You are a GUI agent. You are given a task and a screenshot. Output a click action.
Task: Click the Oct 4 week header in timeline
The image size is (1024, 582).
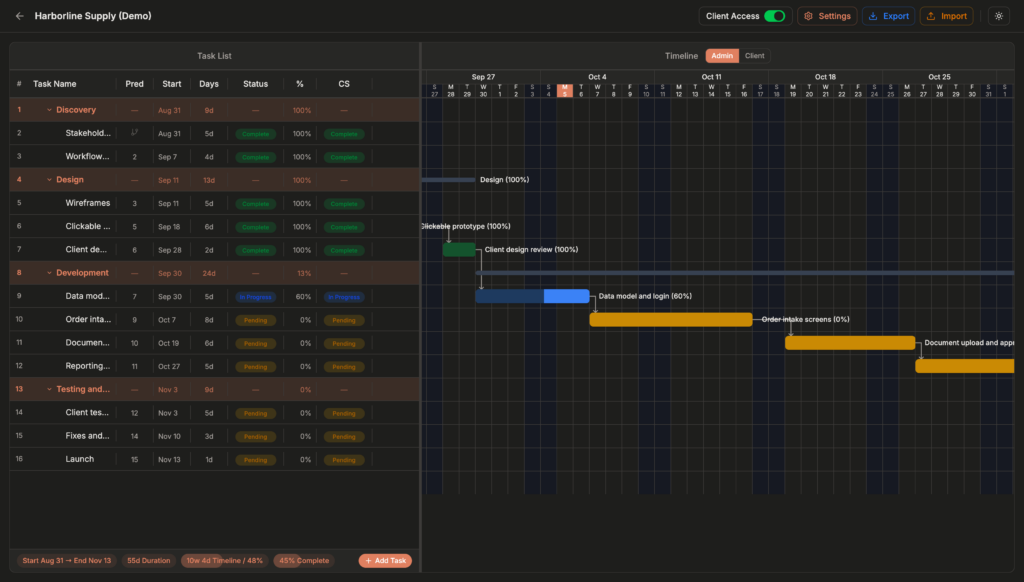click(597, 77)
